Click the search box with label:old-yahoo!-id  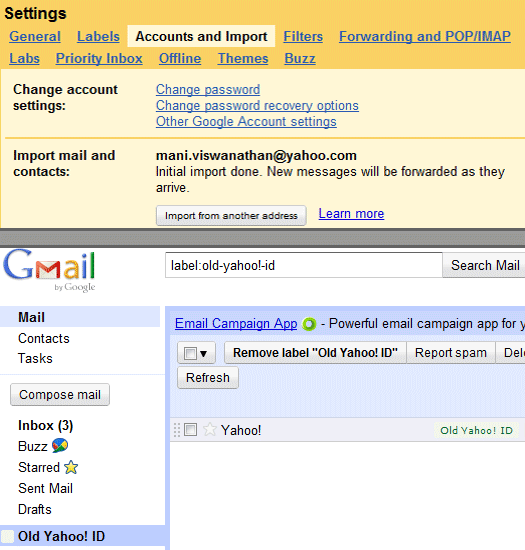pyautogui.click(x=304, y=265)
